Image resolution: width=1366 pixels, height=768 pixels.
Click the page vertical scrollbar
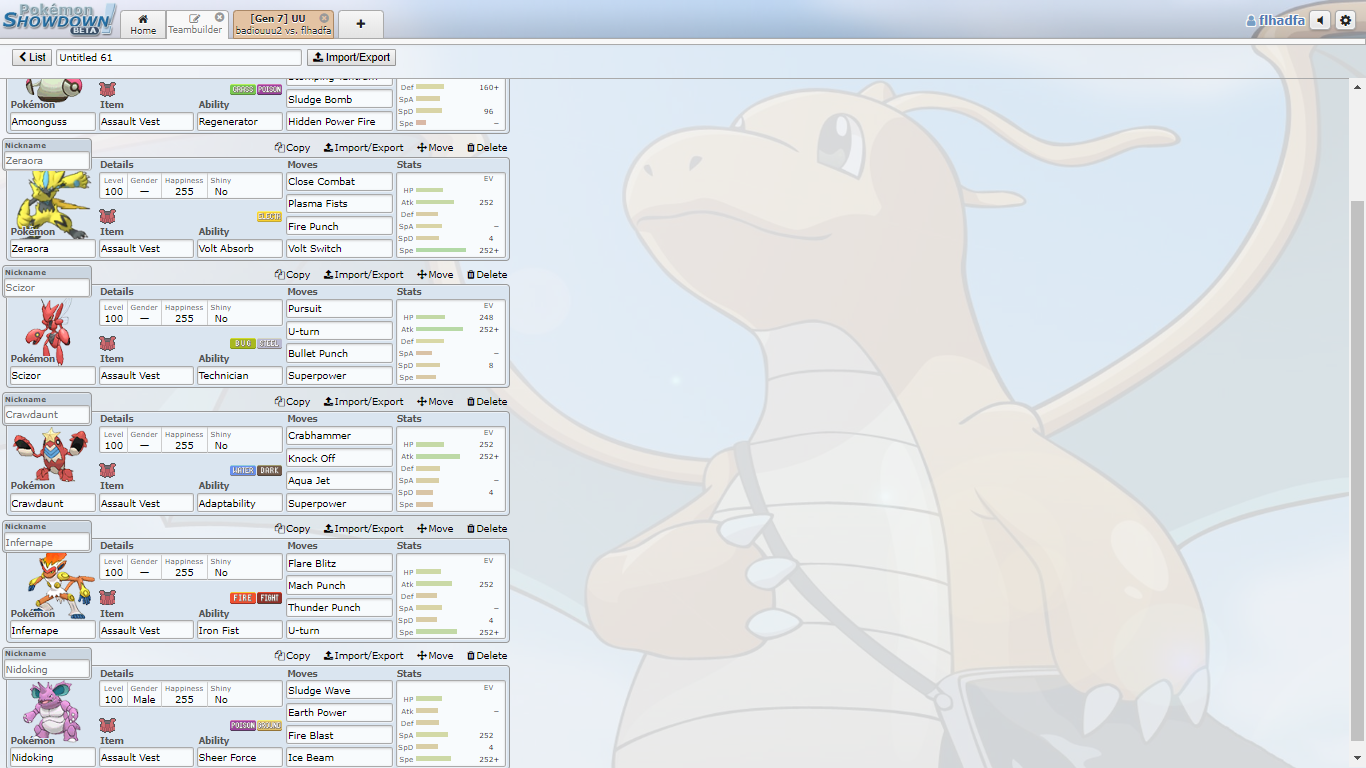tap(1358, 480)
